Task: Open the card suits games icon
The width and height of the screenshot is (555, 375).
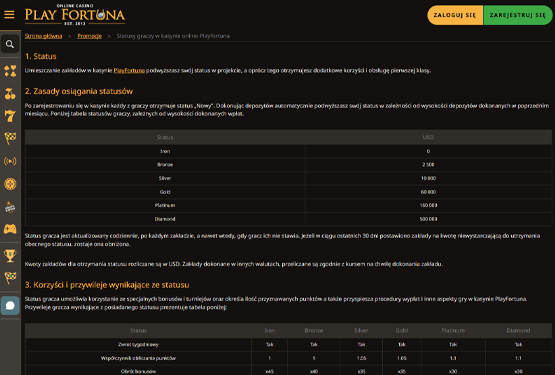Action: (x=10, y=71)
